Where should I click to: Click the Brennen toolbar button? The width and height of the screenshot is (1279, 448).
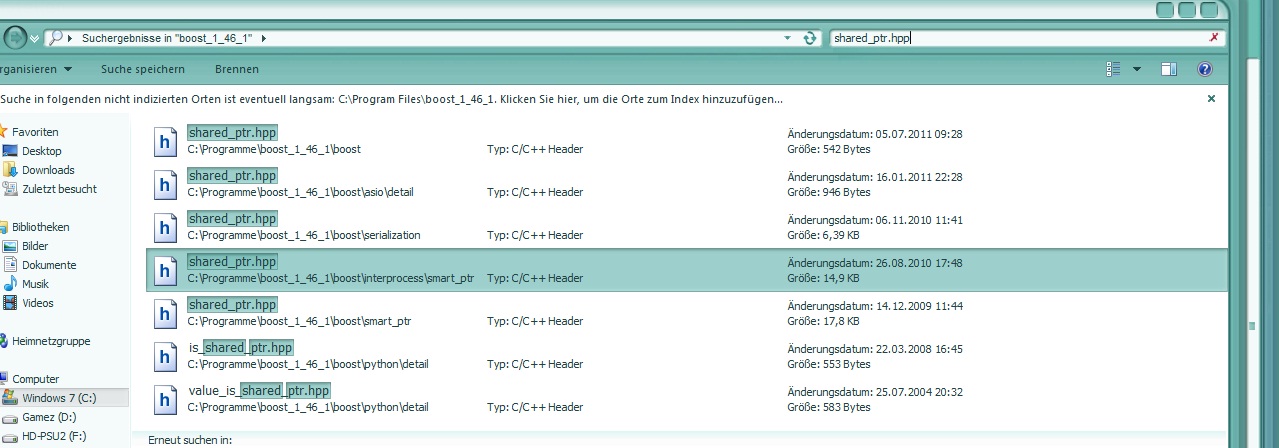(237, 69)
